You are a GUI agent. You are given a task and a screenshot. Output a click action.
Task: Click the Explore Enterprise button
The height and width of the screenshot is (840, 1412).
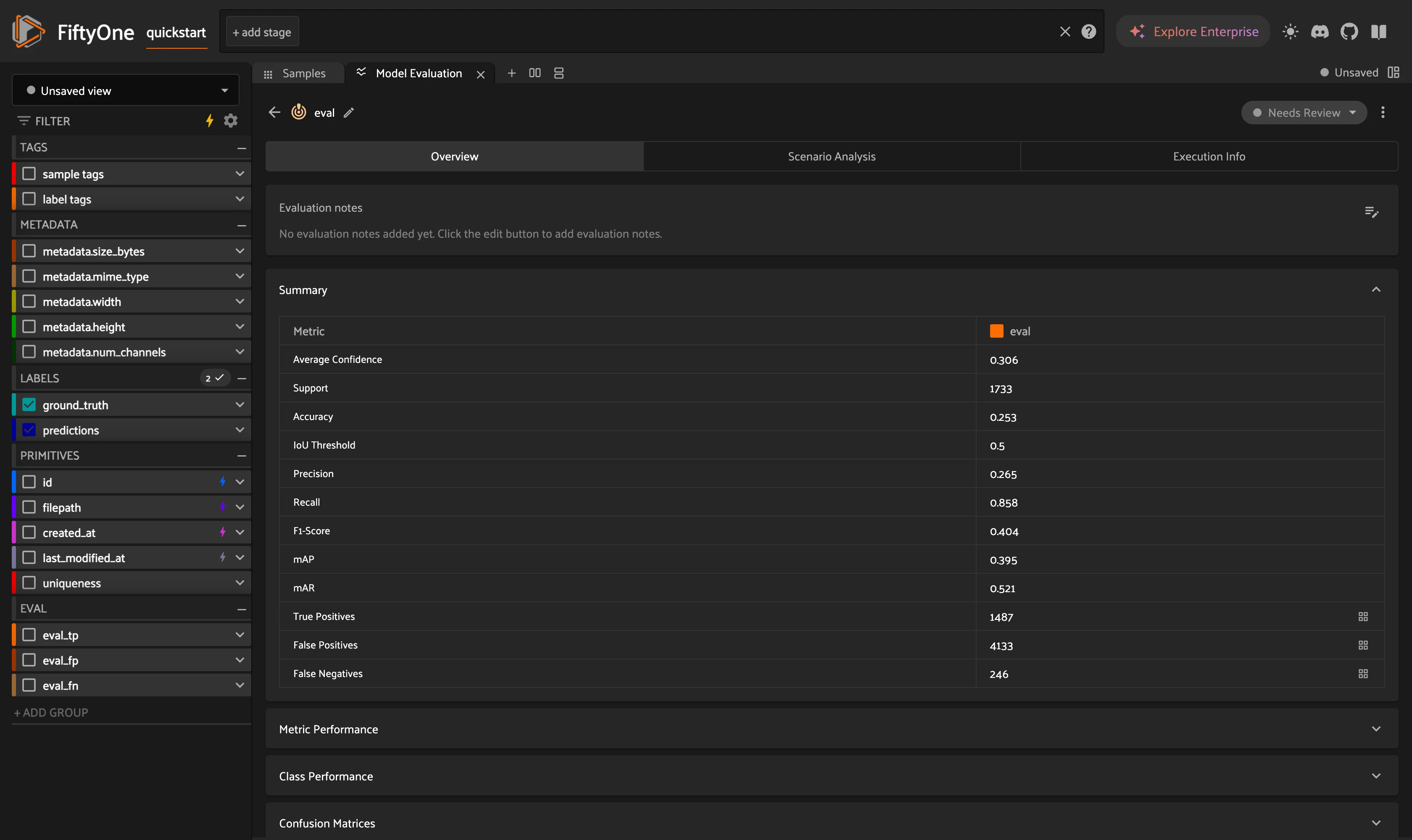click(1193, 31)
